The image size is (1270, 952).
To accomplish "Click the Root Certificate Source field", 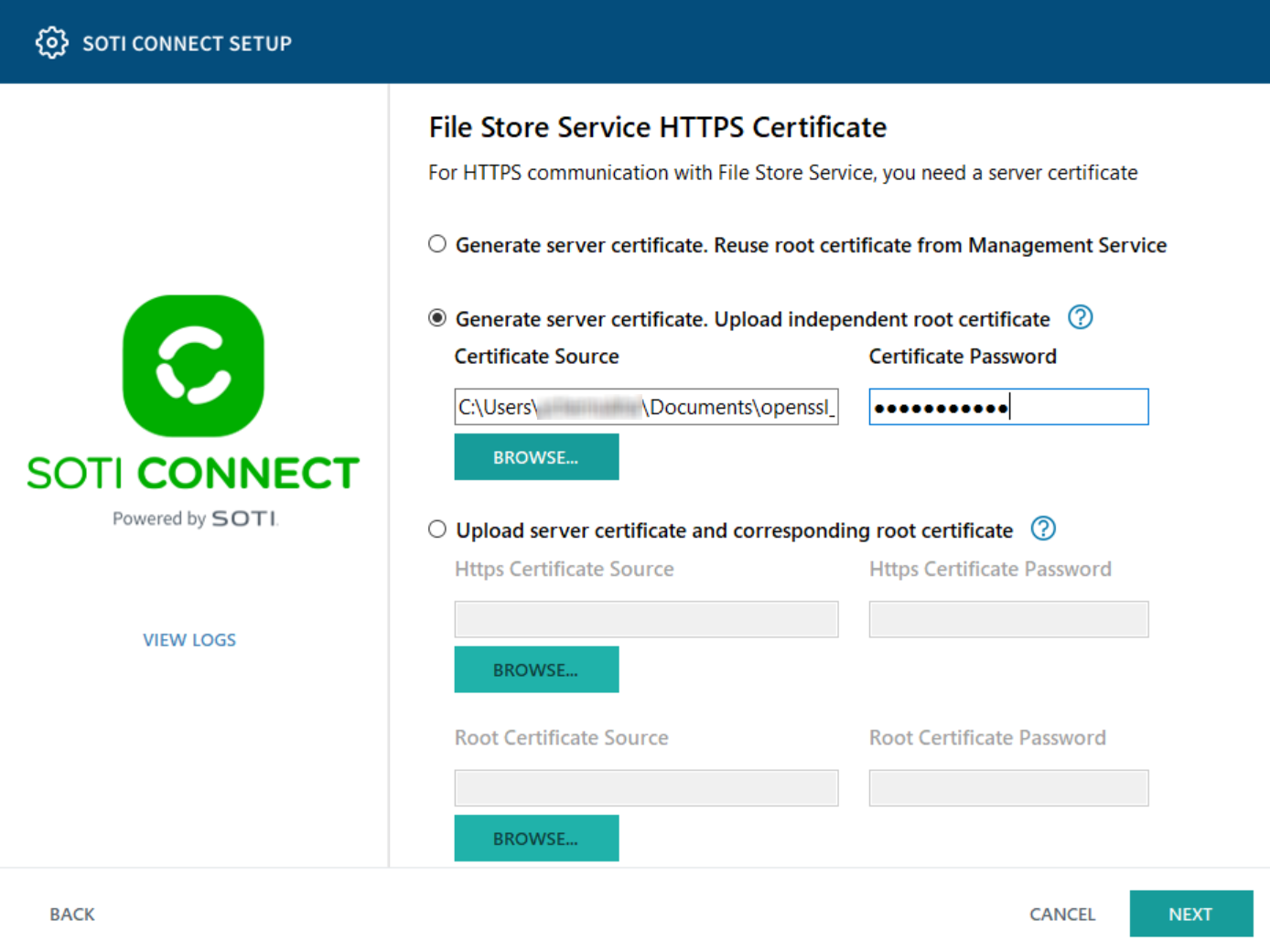I will [x=646, y=787].
